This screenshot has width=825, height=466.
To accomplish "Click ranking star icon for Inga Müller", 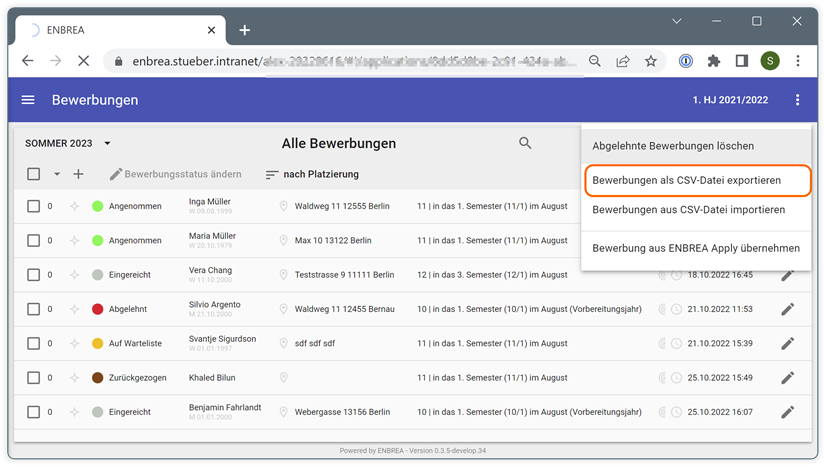I will 74,207.
